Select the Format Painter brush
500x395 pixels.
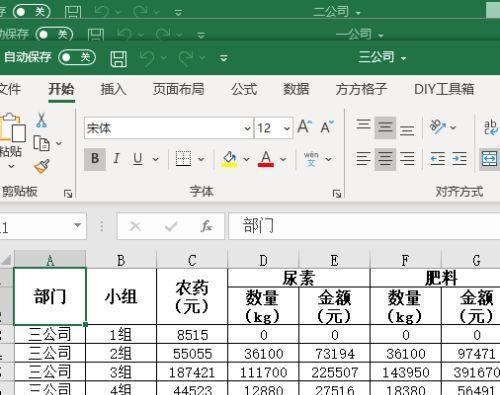click(42, 166)
